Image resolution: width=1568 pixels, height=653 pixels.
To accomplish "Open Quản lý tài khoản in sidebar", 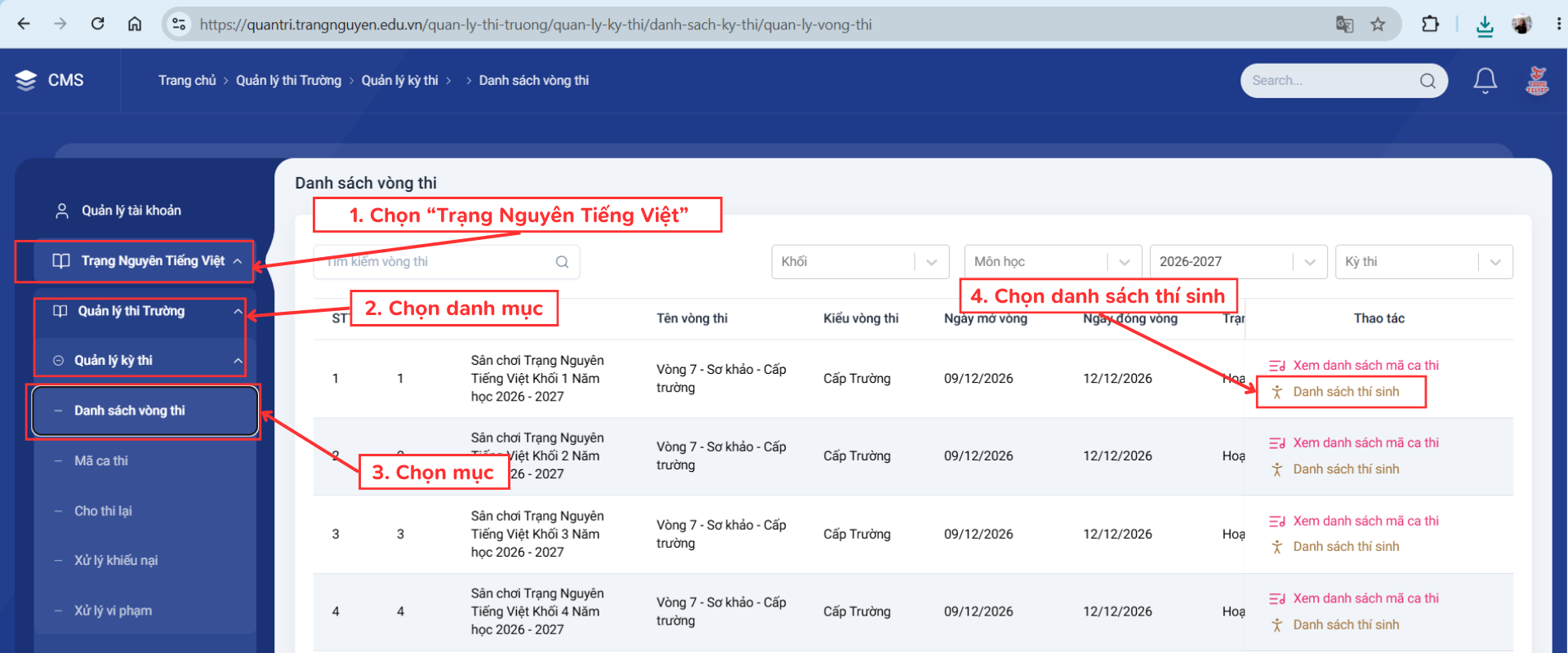I will (131, 211).
